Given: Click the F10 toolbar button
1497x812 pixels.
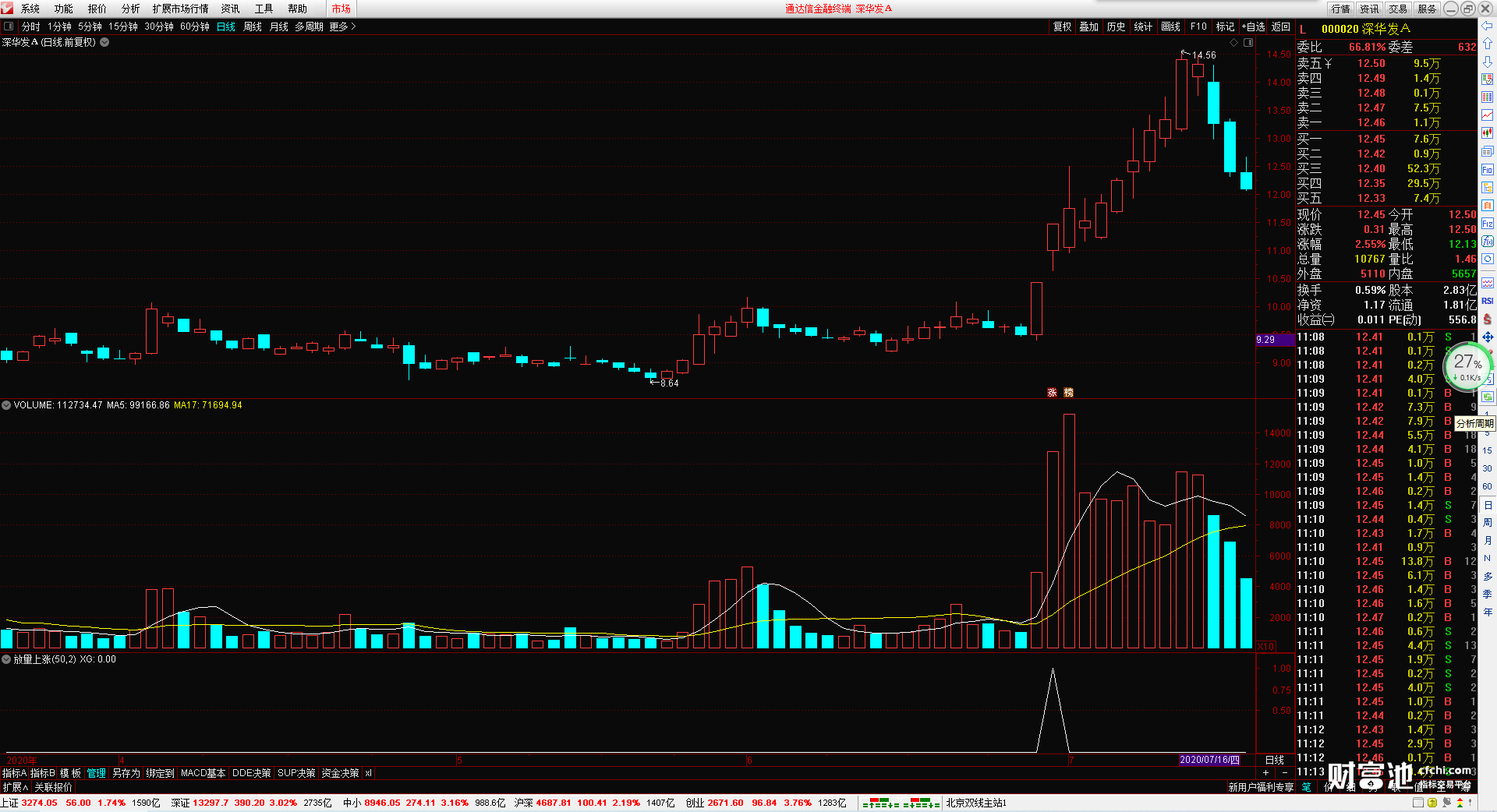Looking at the screenshot, I should (1198, 26).
